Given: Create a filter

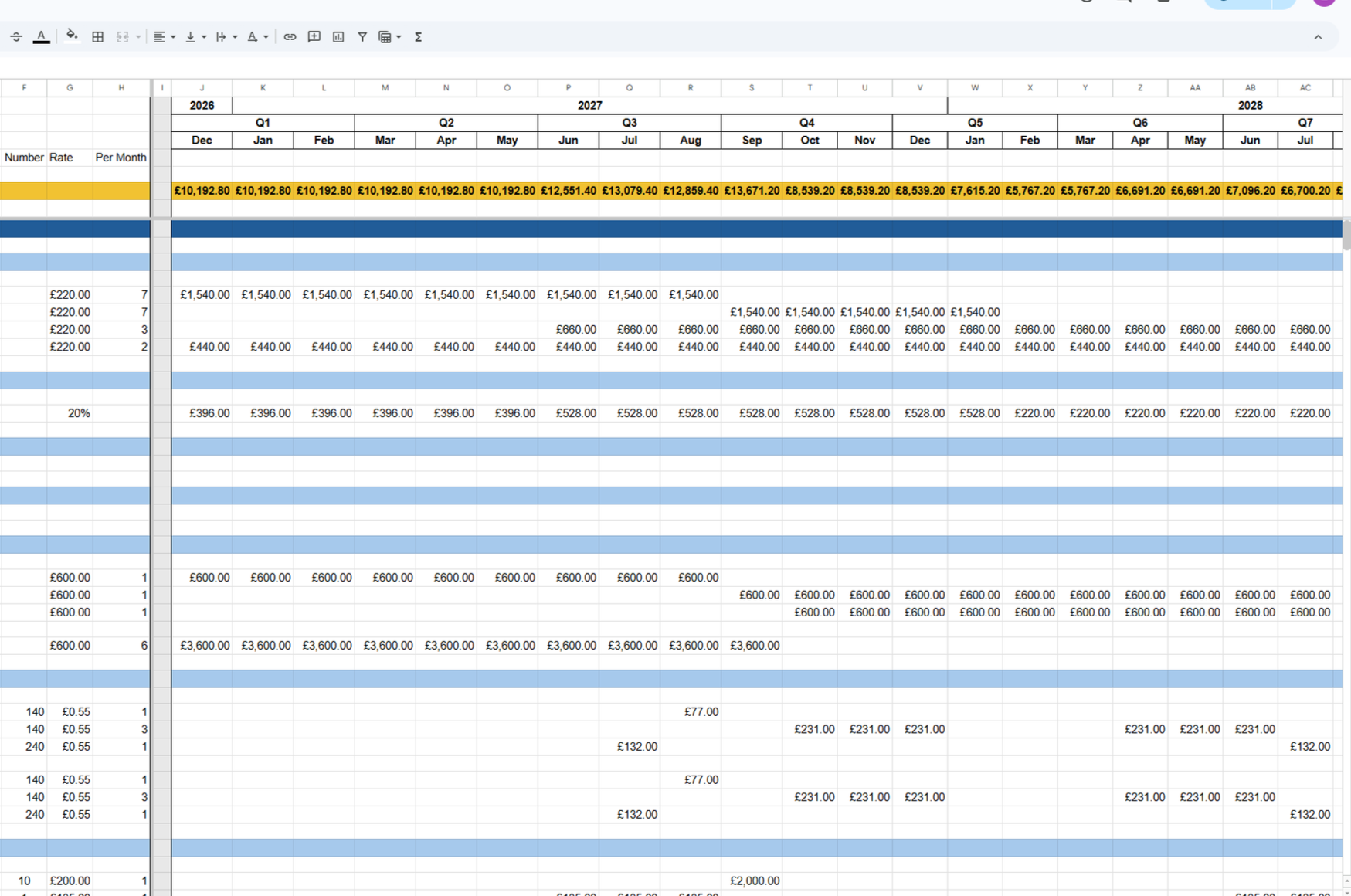Looking at the screenshot, I should (362, 37).
